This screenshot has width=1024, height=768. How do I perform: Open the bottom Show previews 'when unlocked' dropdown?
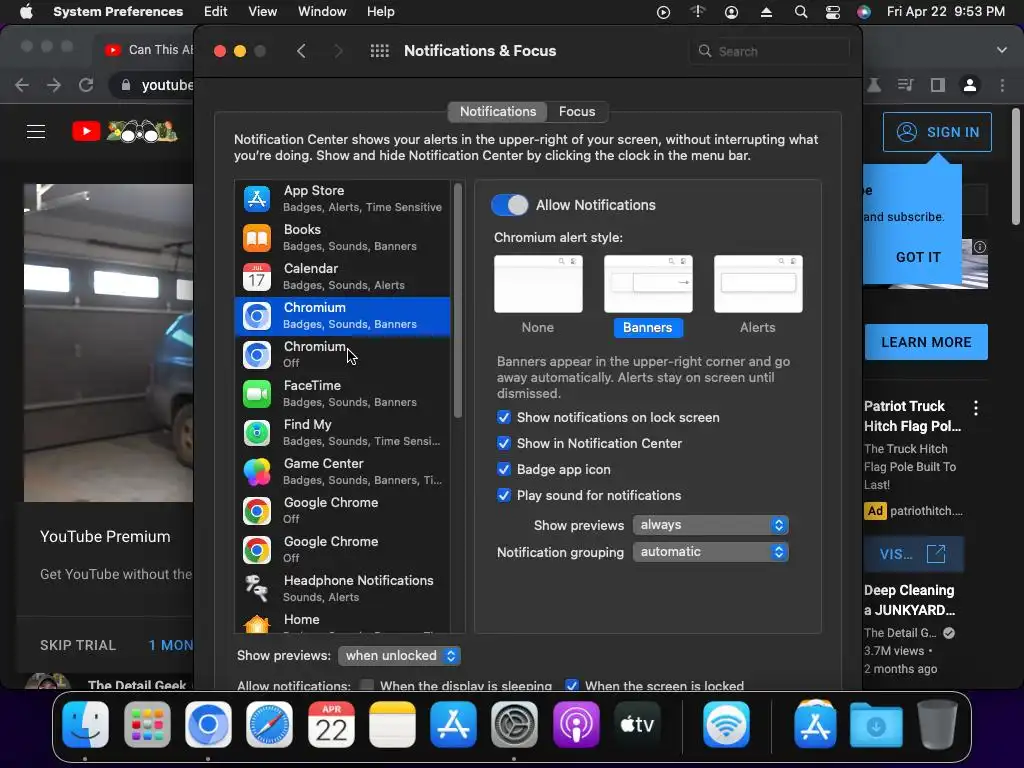400,656
